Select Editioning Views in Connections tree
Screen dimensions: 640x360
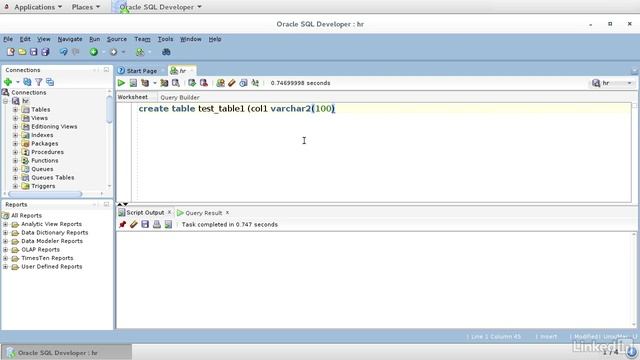click(x=54, y=127)
